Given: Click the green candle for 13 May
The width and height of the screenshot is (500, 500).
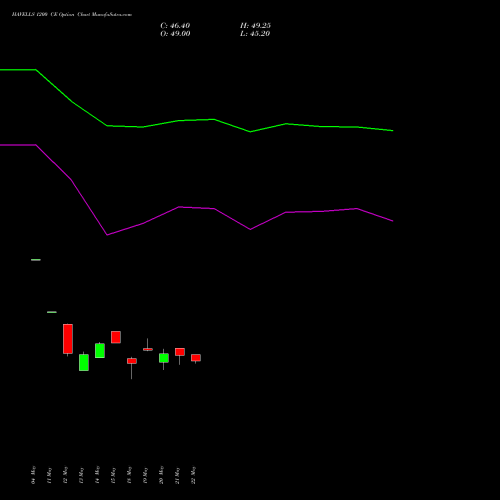Looking at the screenshot, I should (x=84, y=362).
